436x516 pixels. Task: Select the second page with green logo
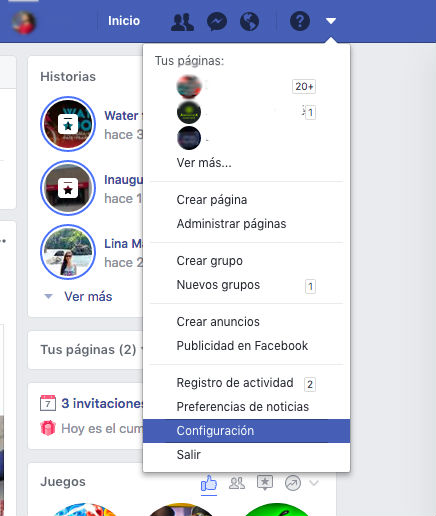click(x=246, y=113)
